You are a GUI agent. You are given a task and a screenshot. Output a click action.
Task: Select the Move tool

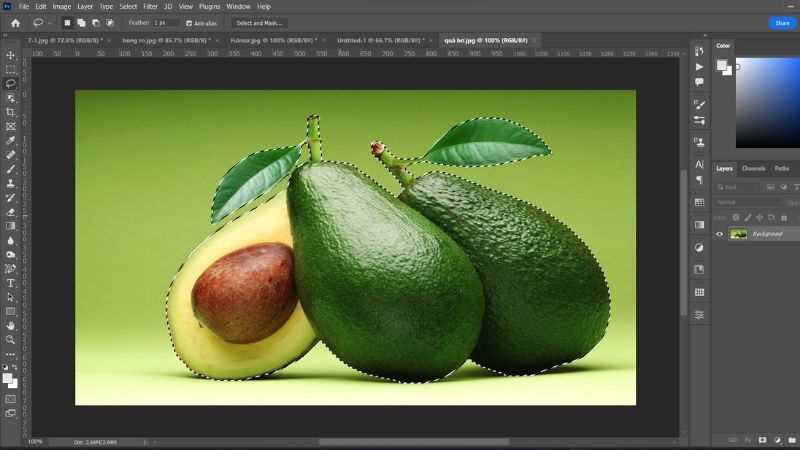point(10,55)
